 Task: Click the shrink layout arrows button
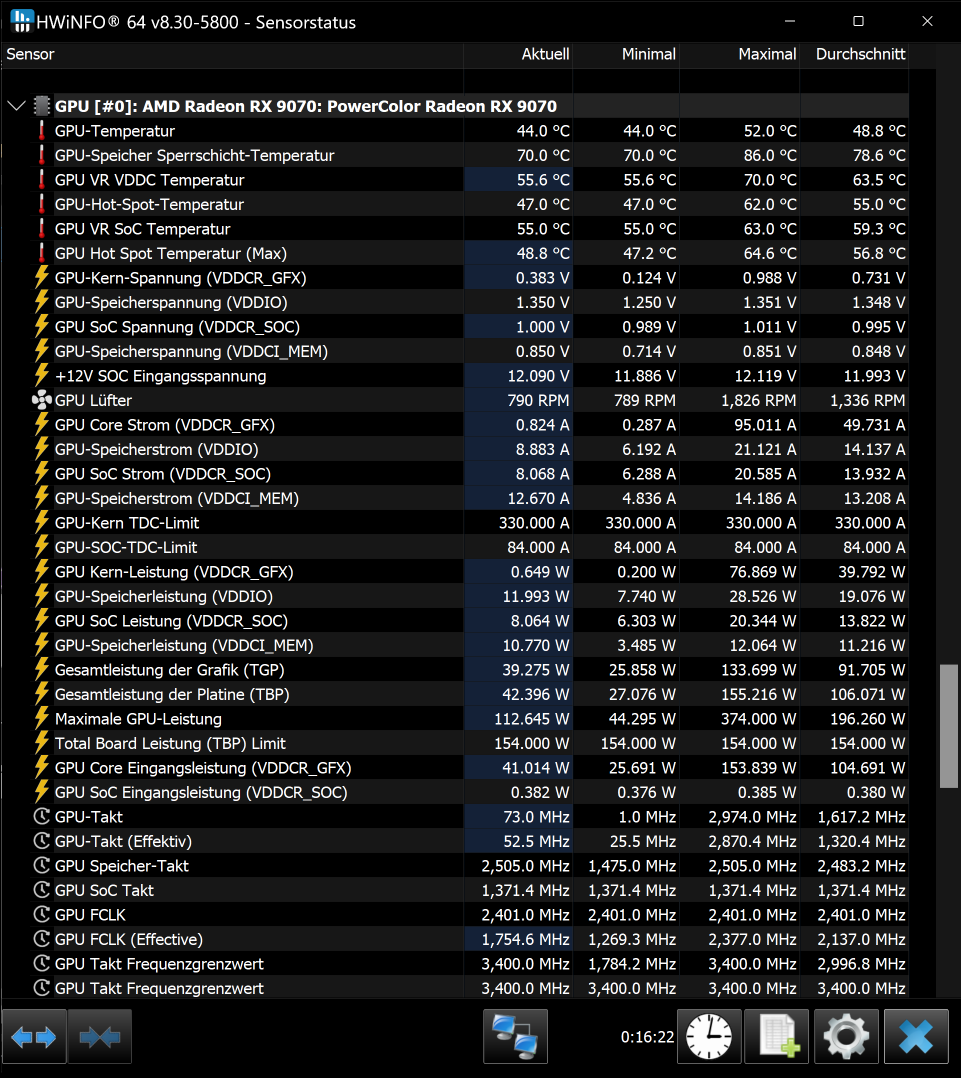pyautogui.click(x=100, y=1037)
